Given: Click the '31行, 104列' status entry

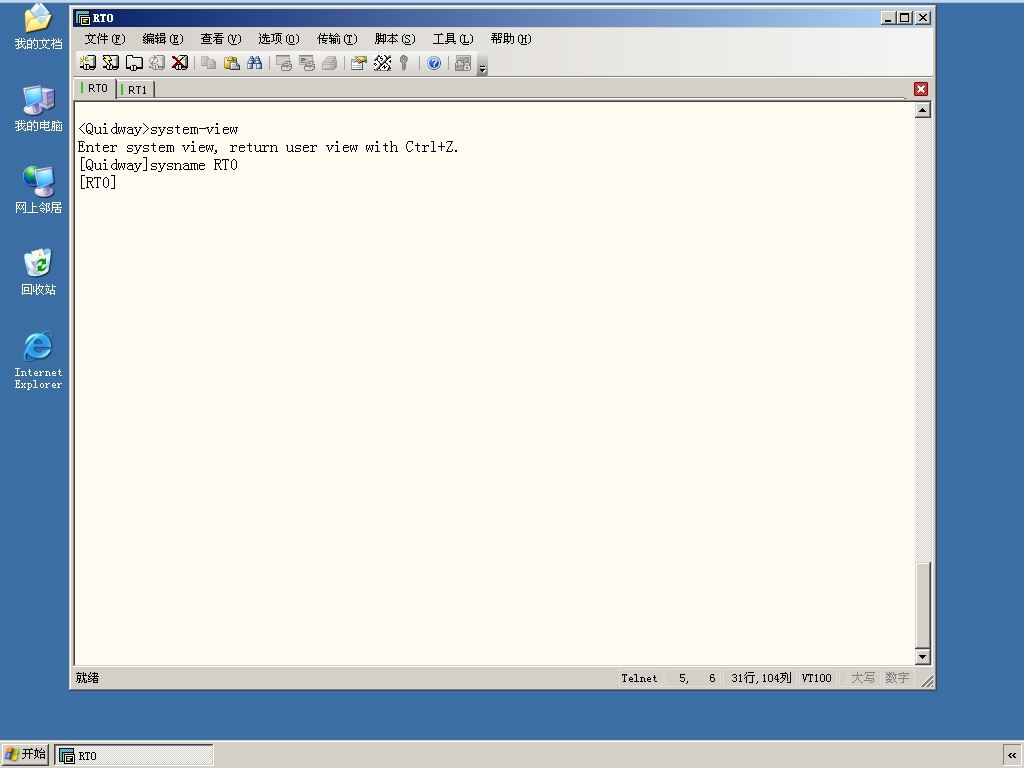Looking at the screenshot, I should [x=761, y=678].
